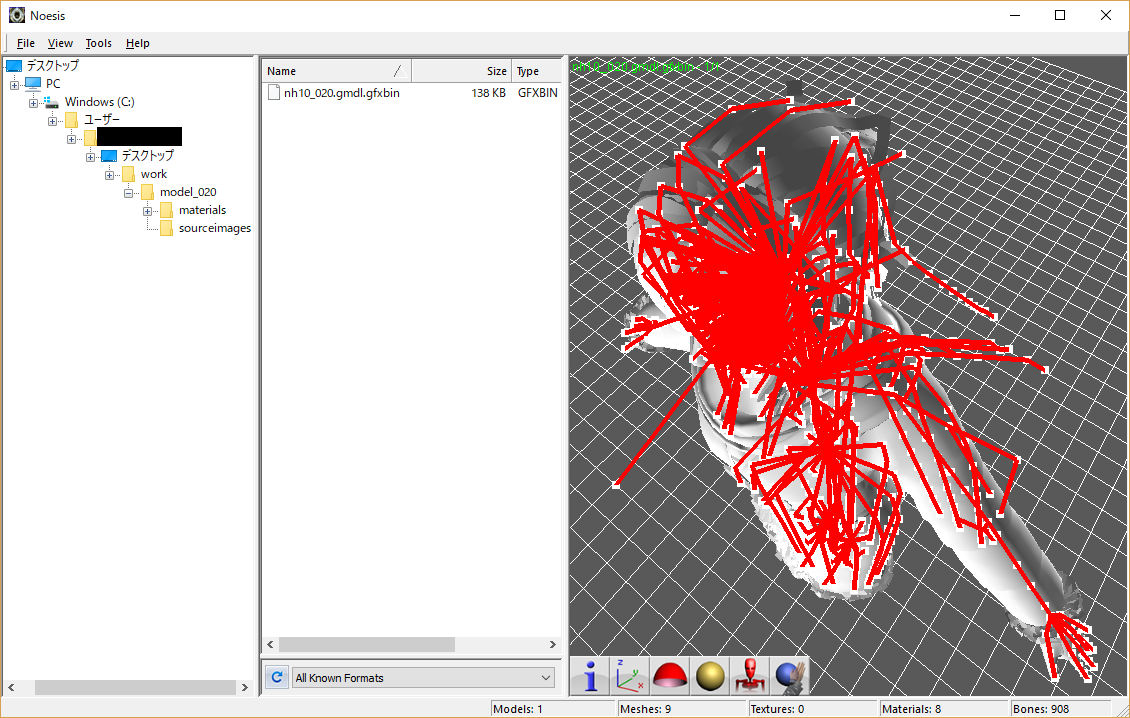Expand the materials folder node
This screenshot has width=1130, height=718.
pos(147,211)
